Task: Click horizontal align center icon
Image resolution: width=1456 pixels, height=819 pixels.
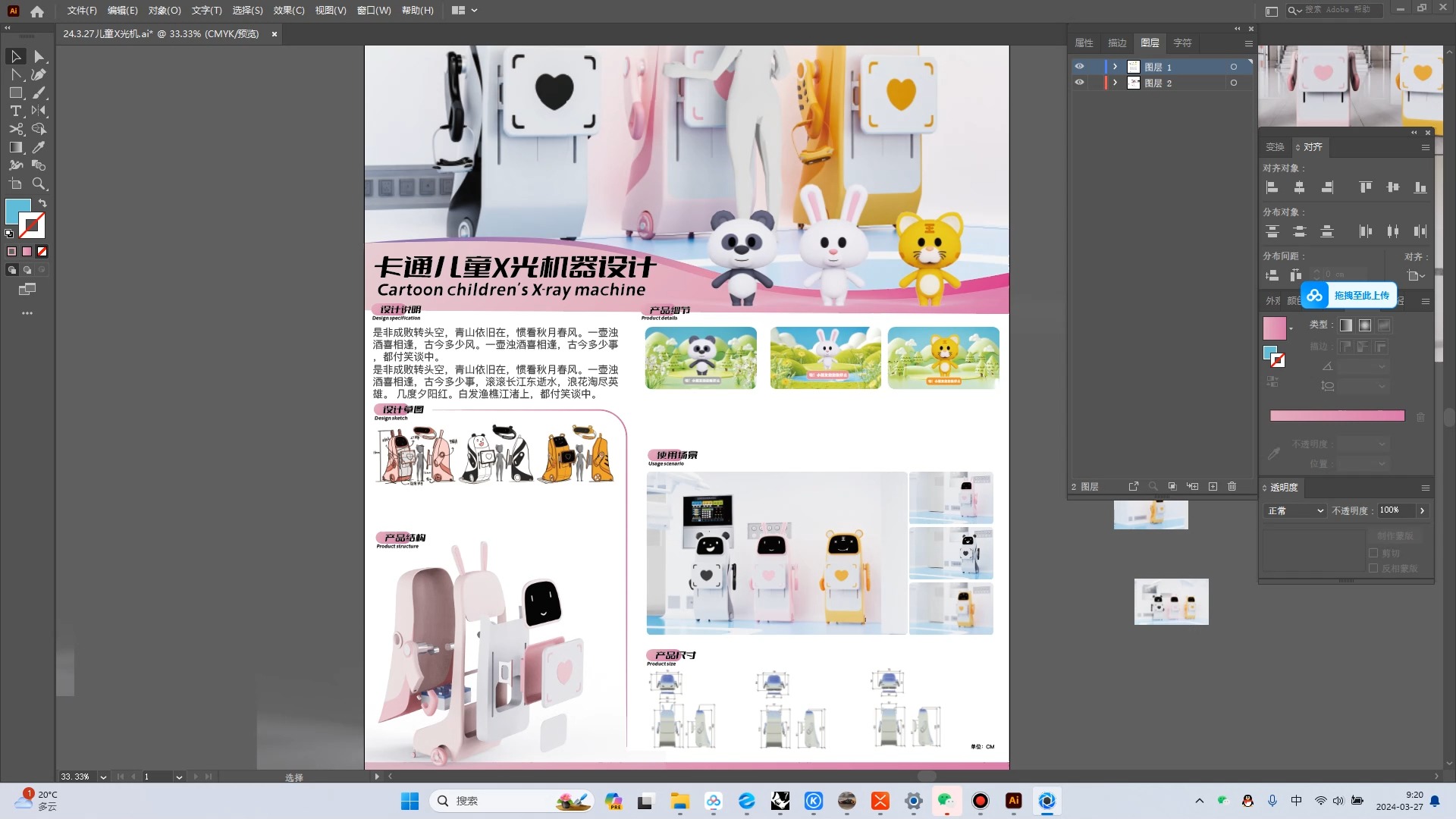Action: tap(1300, 187)
